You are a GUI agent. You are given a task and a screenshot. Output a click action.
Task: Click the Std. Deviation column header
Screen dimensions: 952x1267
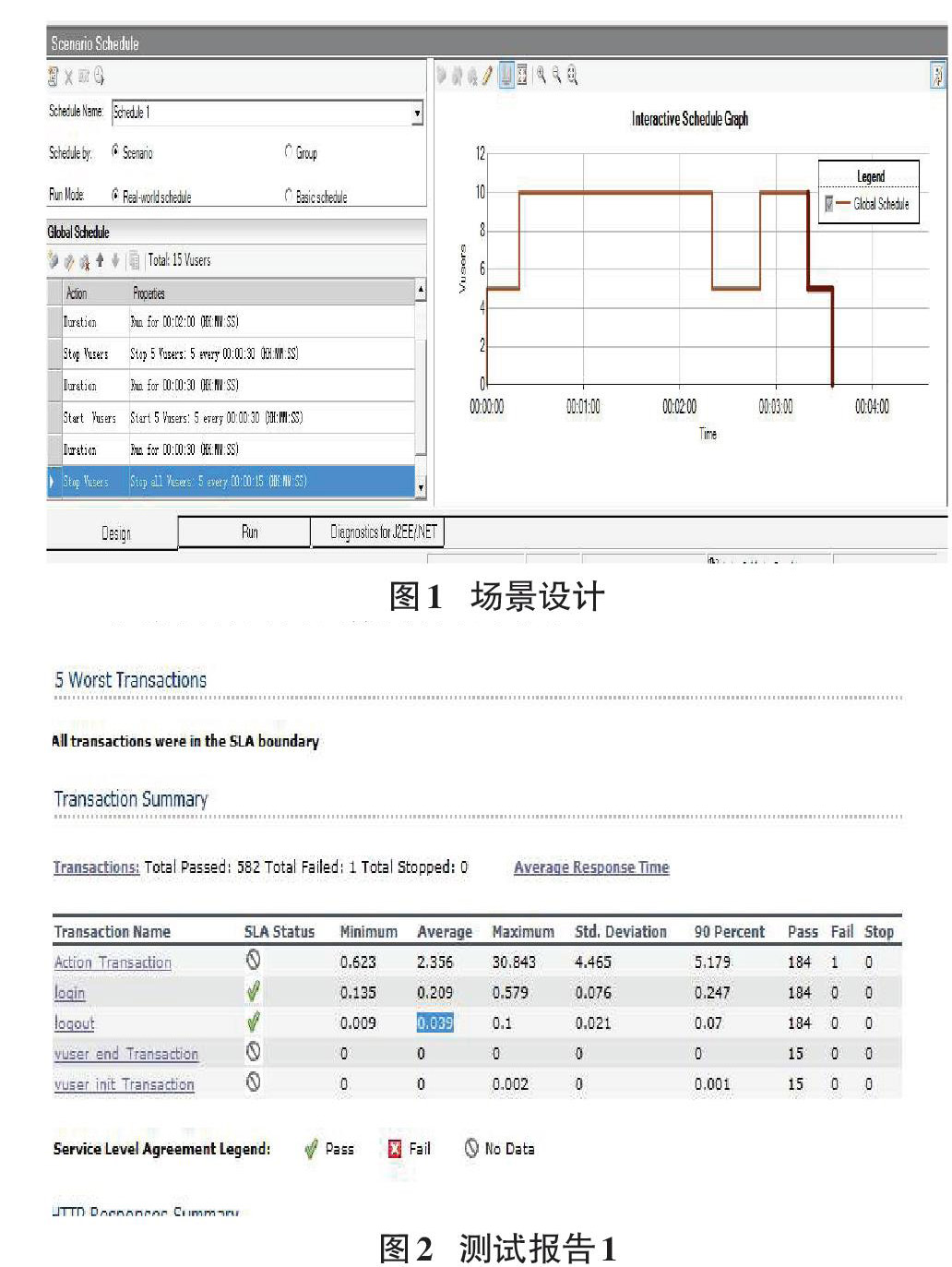621,931
